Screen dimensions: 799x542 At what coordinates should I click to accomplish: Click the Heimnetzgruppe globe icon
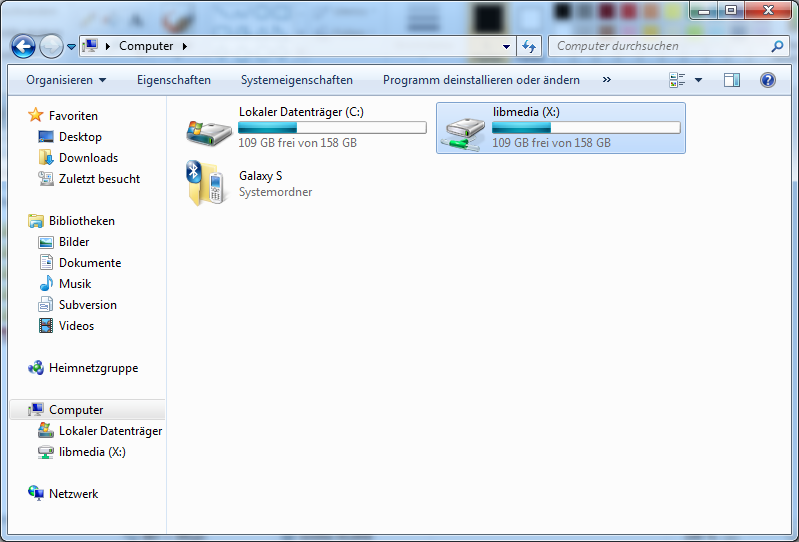coord(36,368)
